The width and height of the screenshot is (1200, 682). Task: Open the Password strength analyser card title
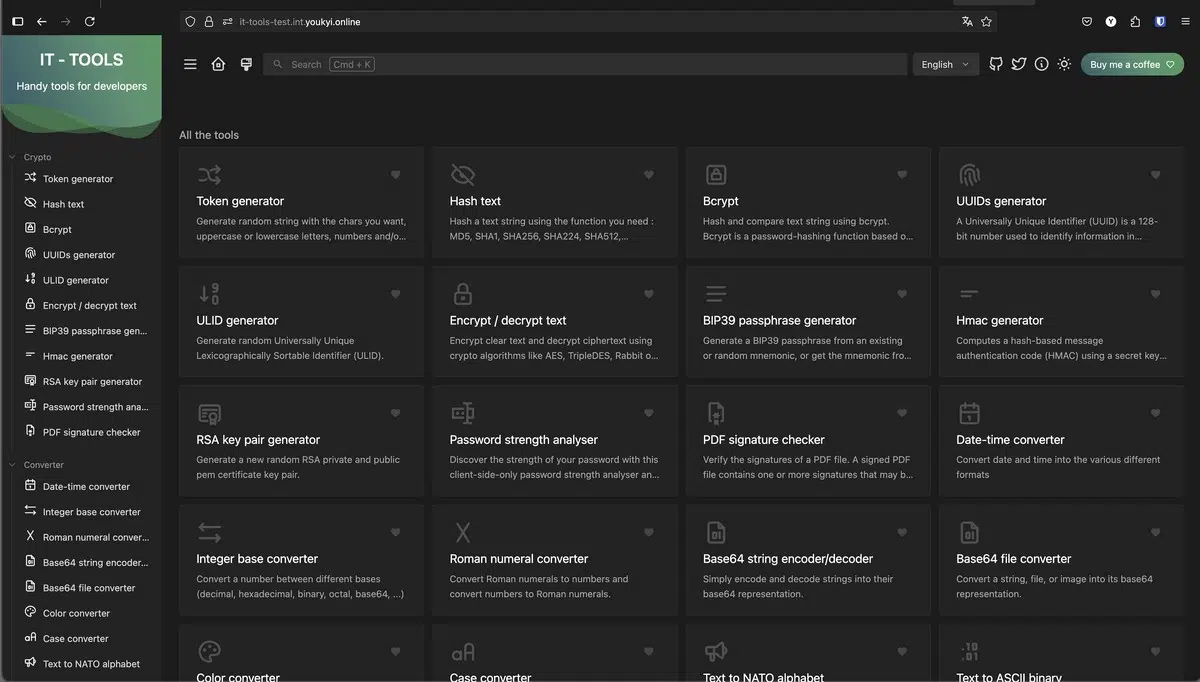coord(524,440)
